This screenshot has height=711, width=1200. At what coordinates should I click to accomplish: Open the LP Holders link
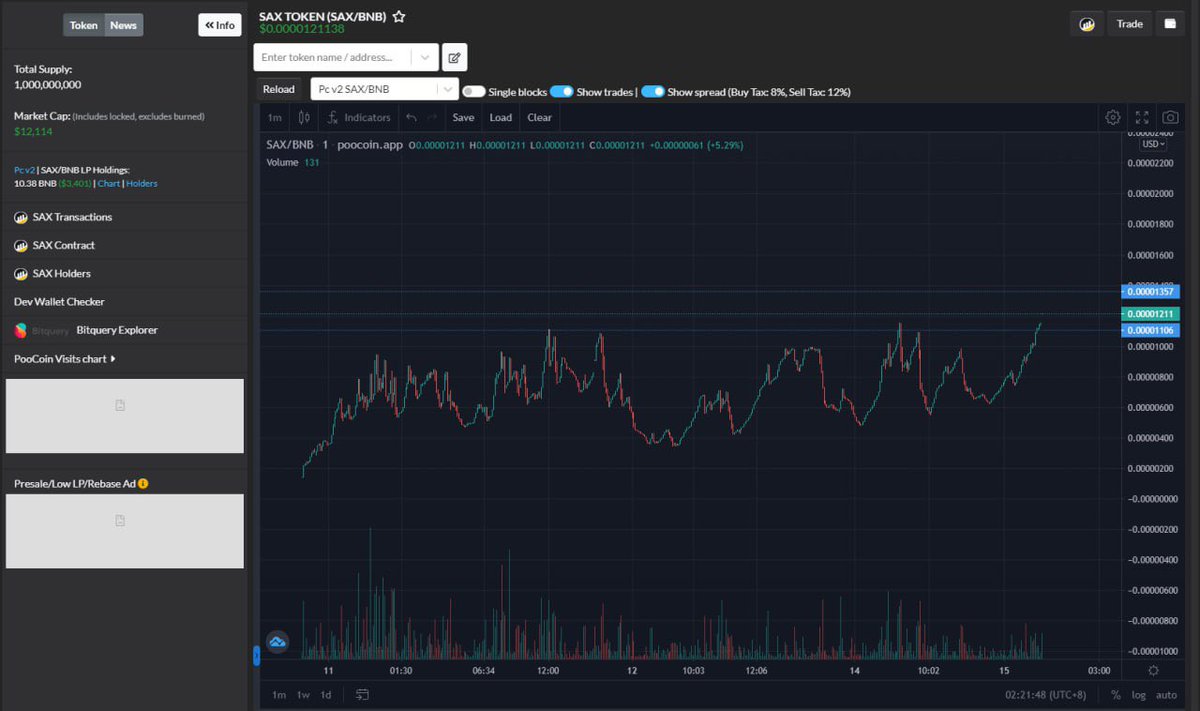coord(141,183)
